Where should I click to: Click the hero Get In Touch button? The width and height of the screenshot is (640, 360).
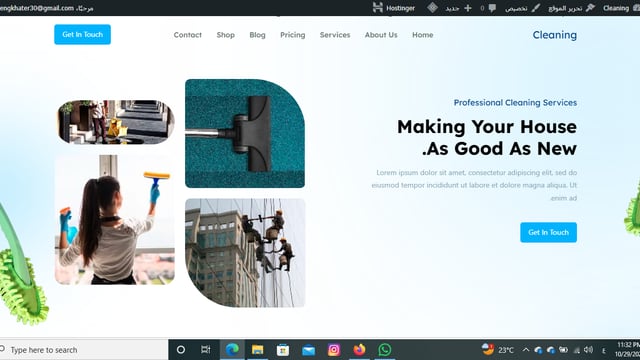(548, 232)
